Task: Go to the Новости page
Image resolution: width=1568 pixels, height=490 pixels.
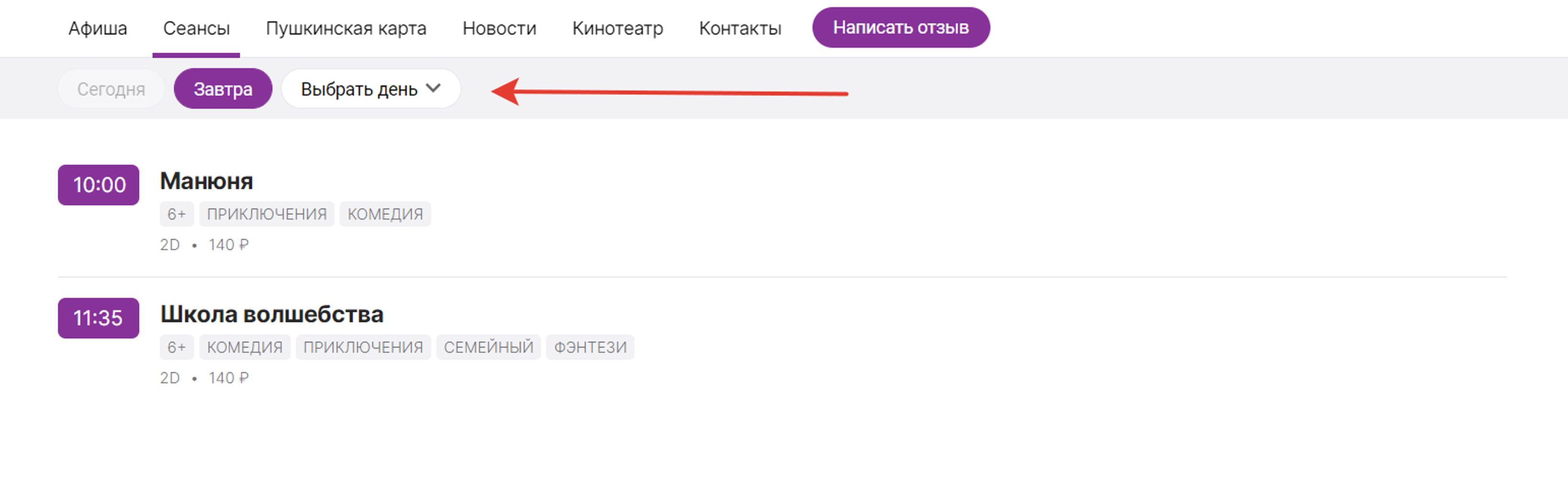Action: pyautogui.click(x=499, y=28)
